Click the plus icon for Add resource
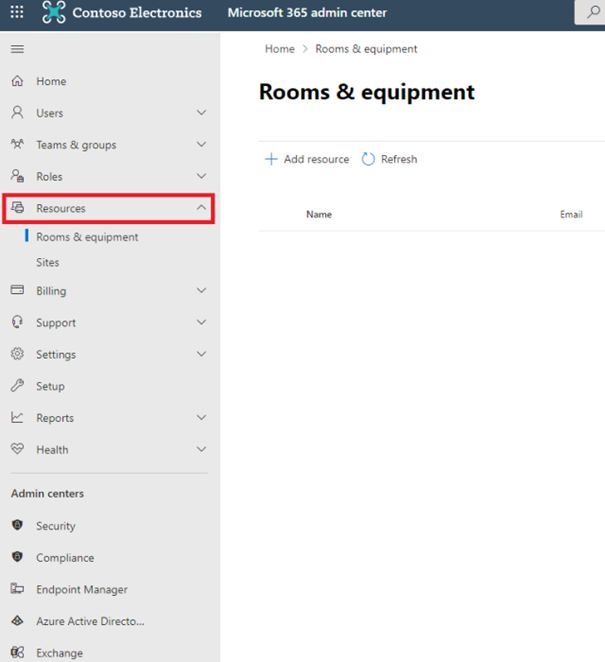605x662 pixels. (x=271, y=159)
